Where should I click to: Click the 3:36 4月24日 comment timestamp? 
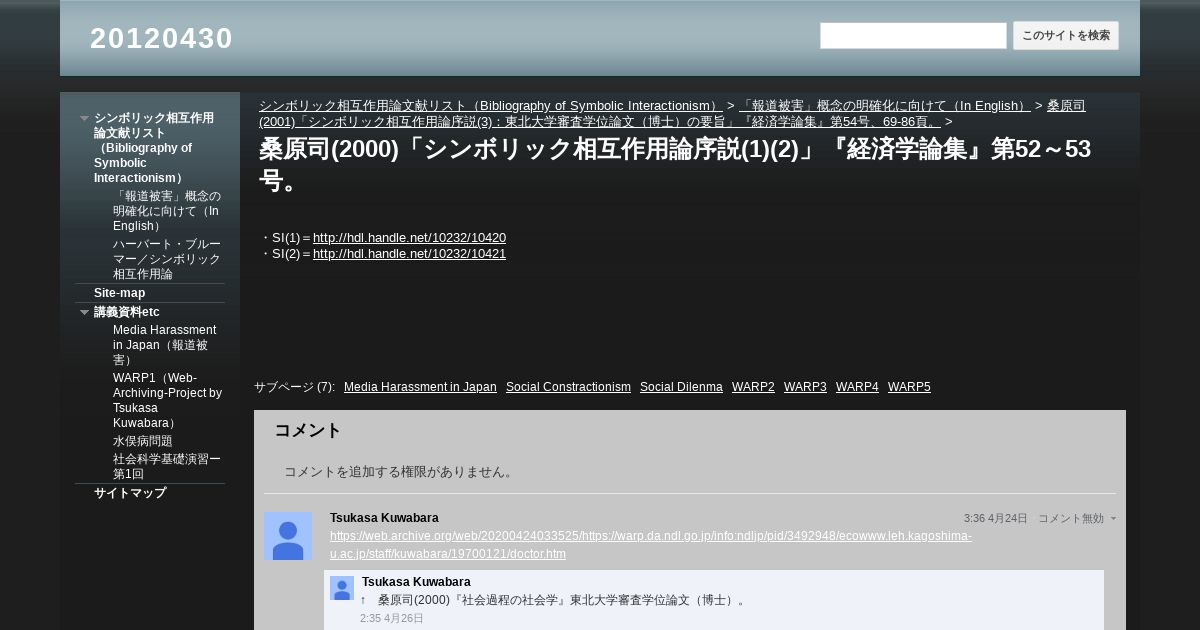[x=995, y=519]
